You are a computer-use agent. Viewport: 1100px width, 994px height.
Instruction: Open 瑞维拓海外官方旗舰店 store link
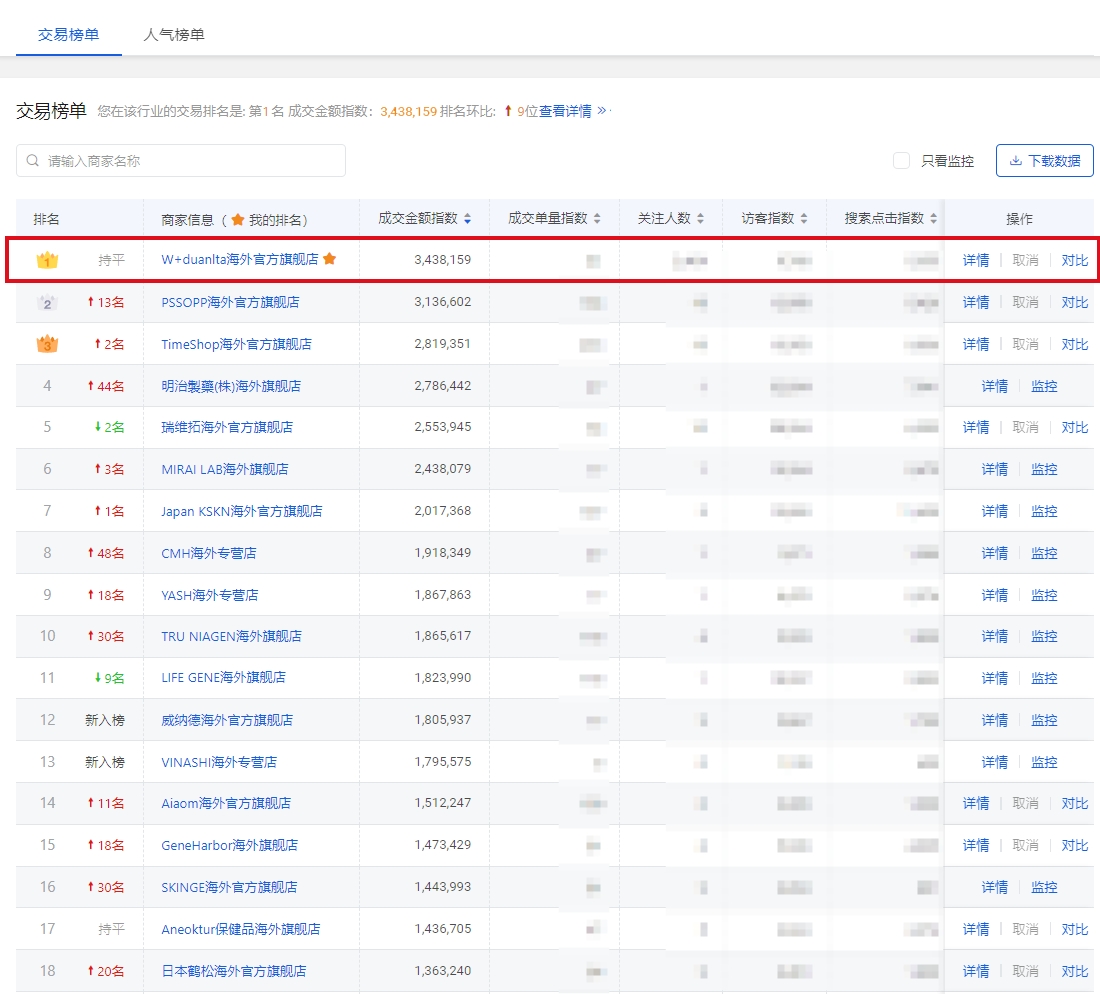coord(227,427)
